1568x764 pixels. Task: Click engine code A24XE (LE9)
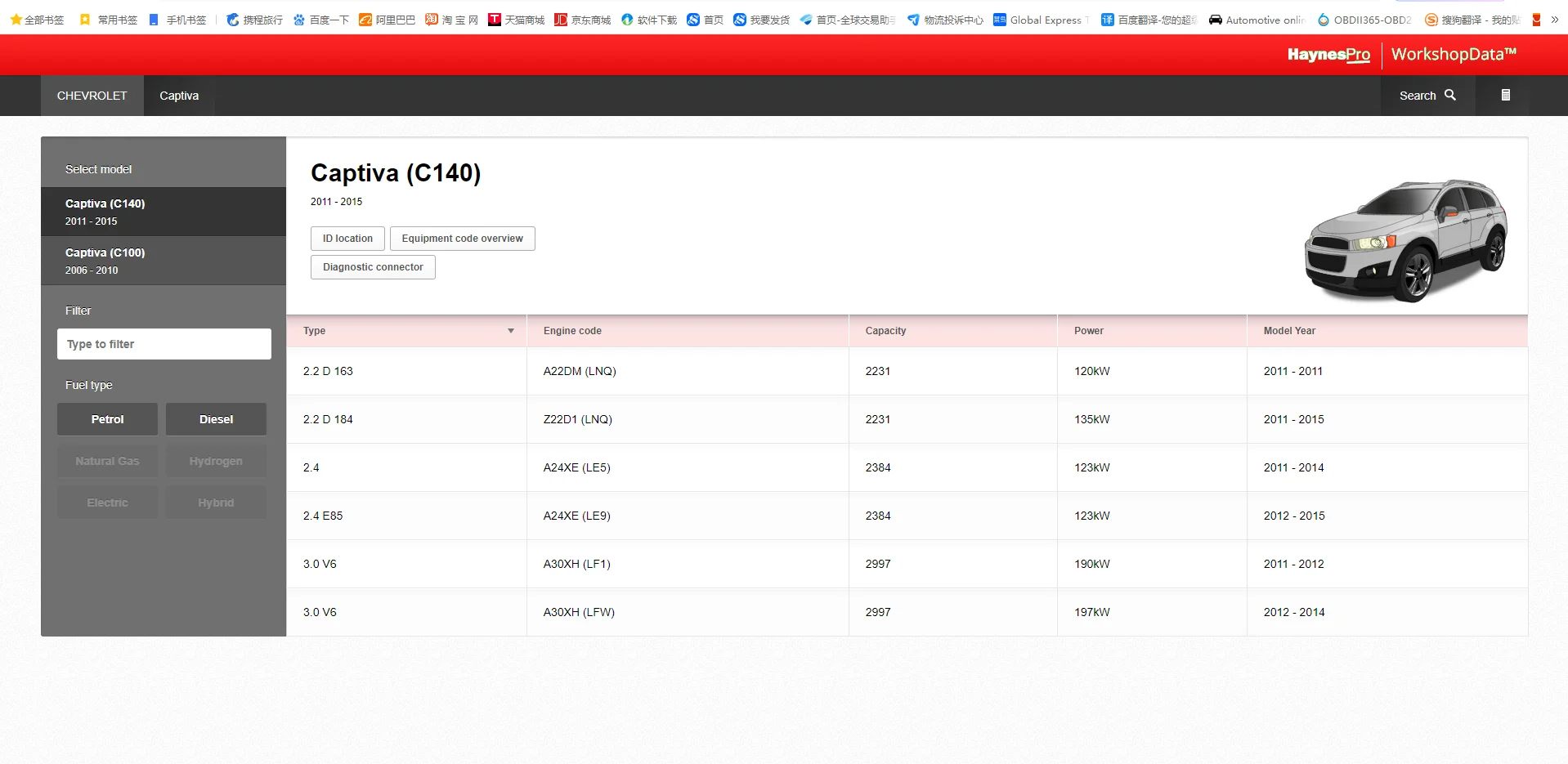577,516
